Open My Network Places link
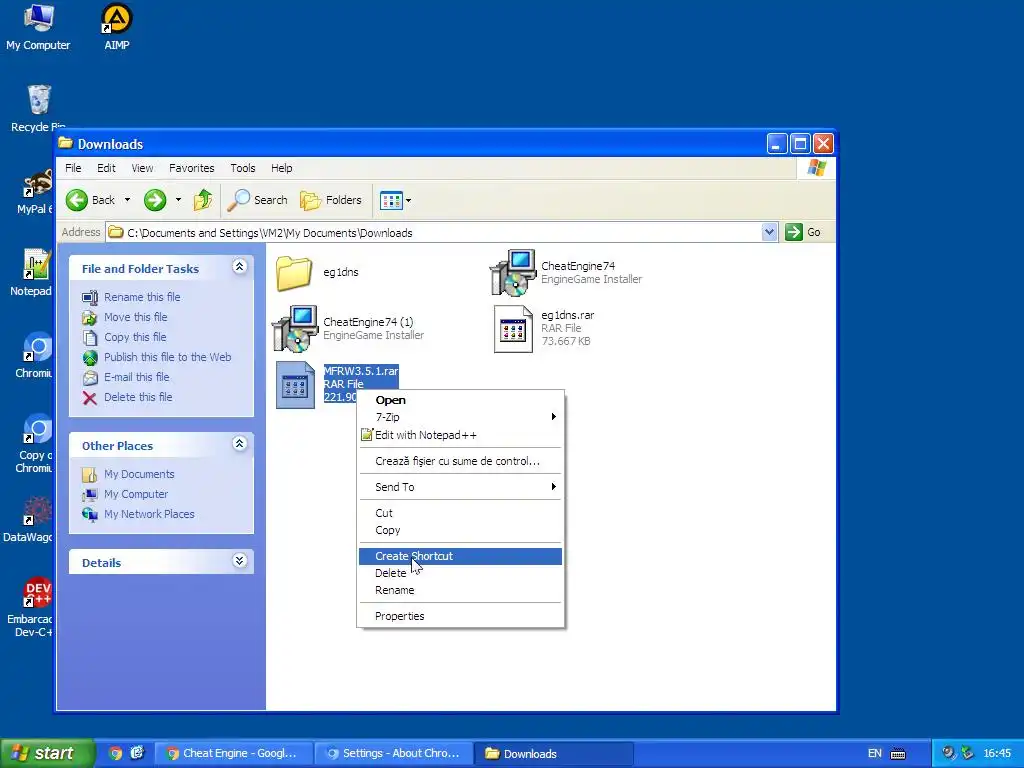Screen dimensions: 1024x768 tap(149, 514)
